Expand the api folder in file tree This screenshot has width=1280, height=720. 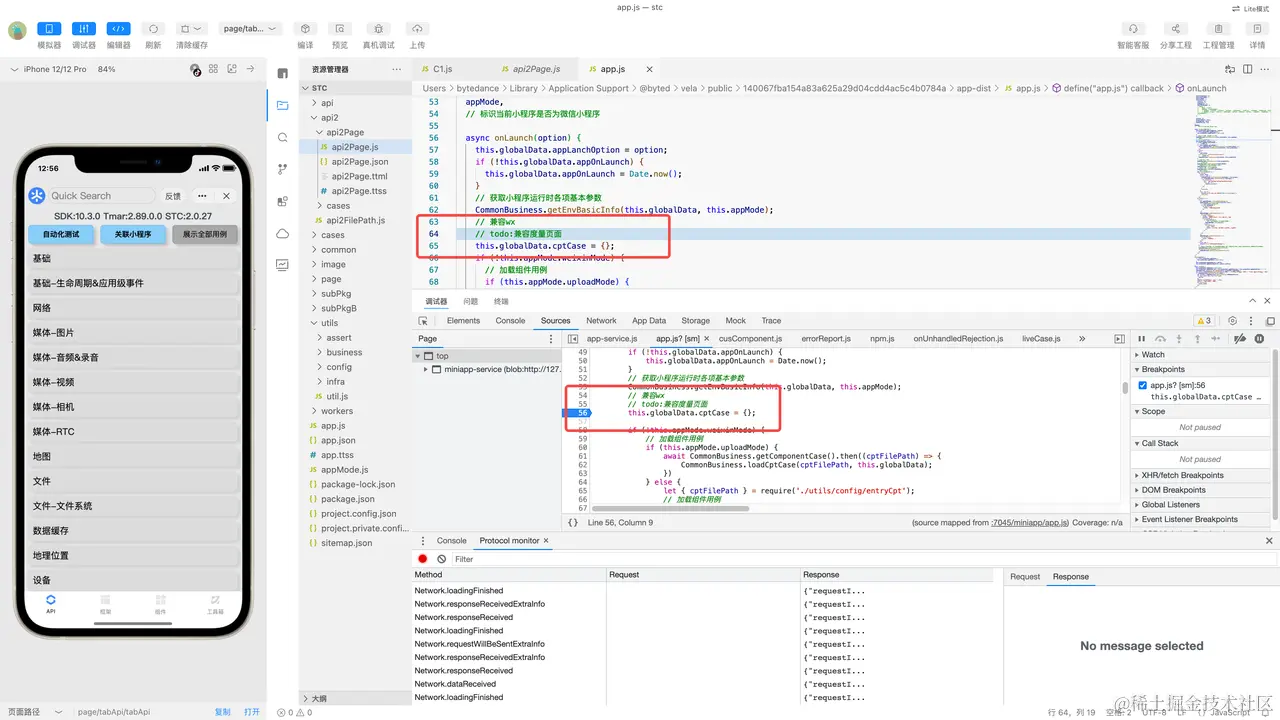coord(355,103)
